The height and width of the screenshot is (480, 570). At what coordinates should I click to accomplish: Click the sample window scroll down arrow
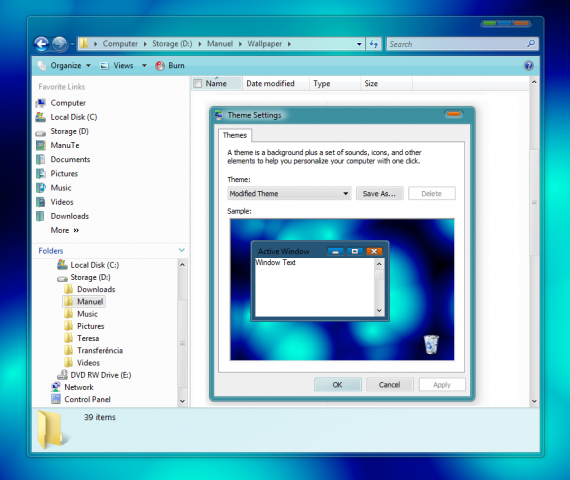click(379, 311)
